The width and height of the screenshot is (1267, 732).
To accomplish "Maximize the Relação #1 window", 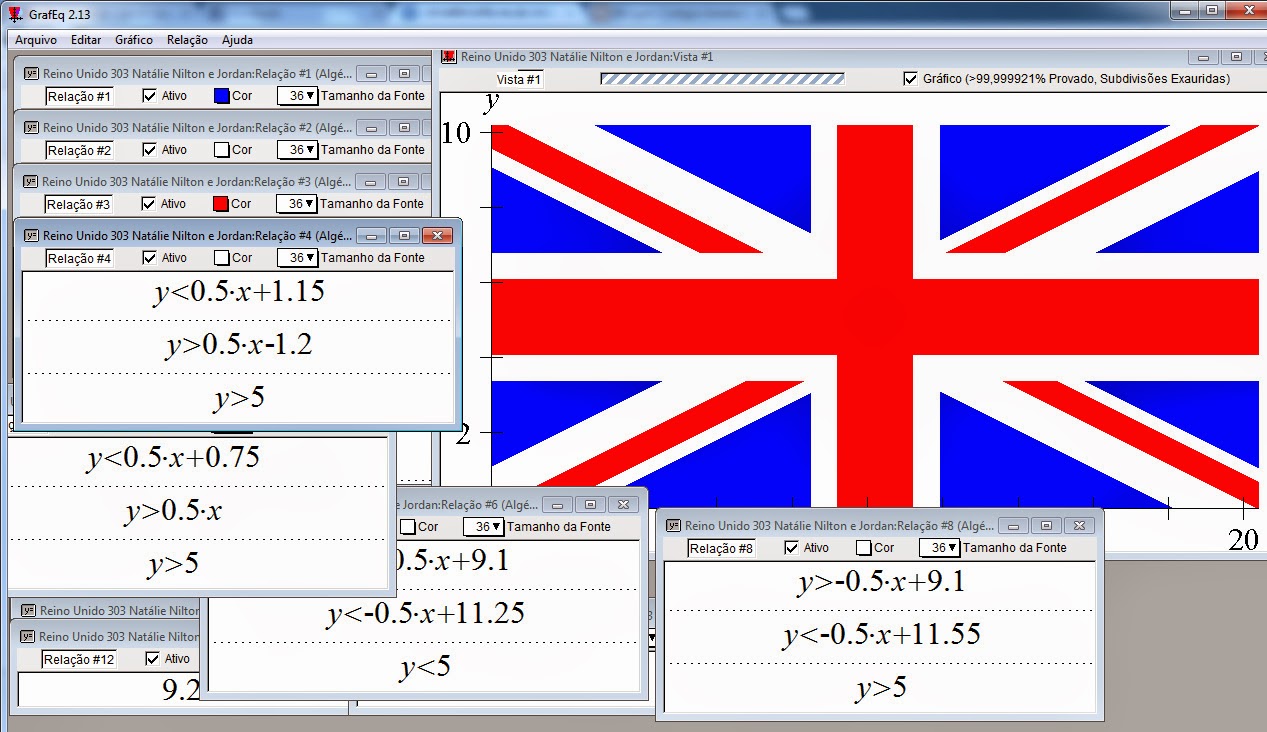I will coord(404,73).
